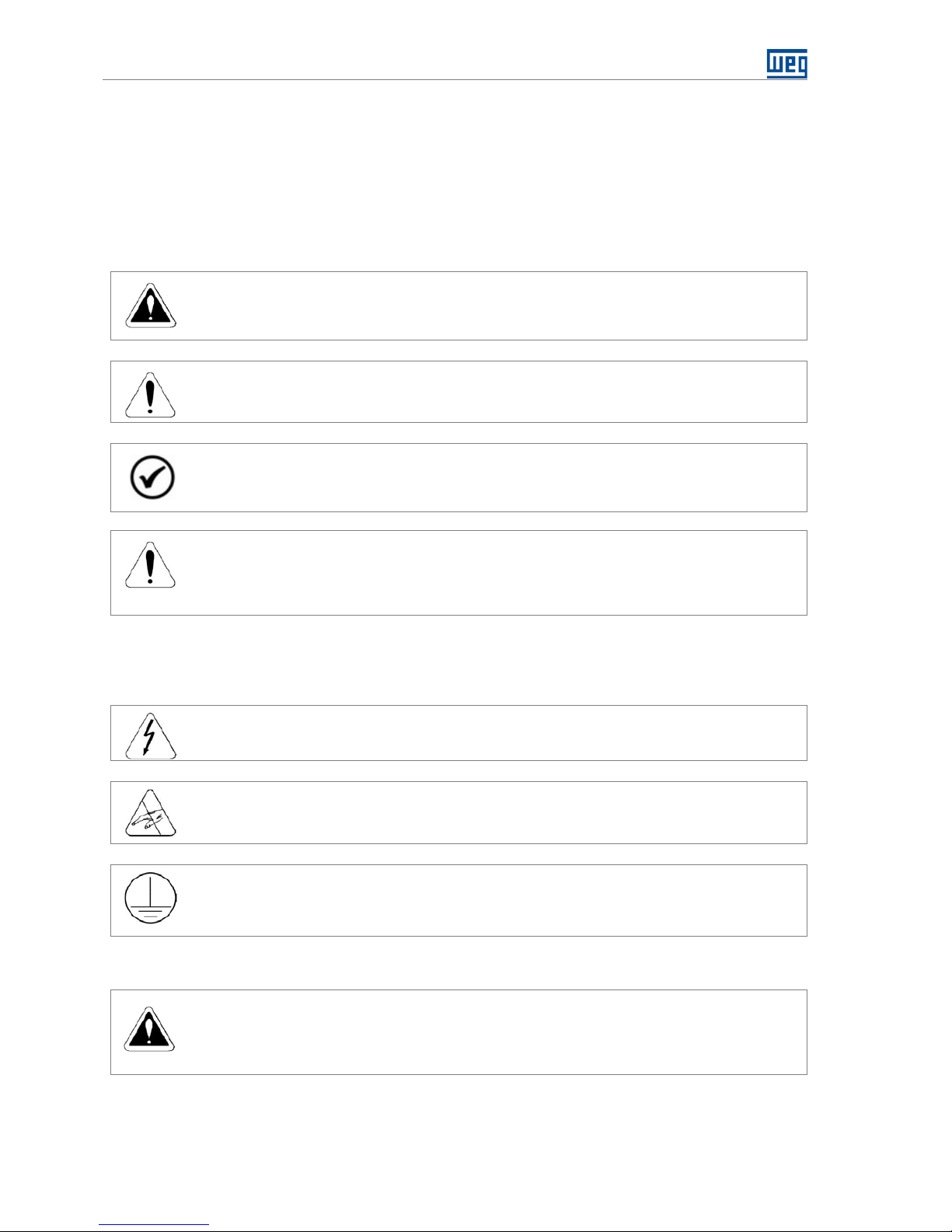Click the first outlined exclamation attention triangle
The width and height of the screenshot is (952, 1232).
(x=150, y=395)
